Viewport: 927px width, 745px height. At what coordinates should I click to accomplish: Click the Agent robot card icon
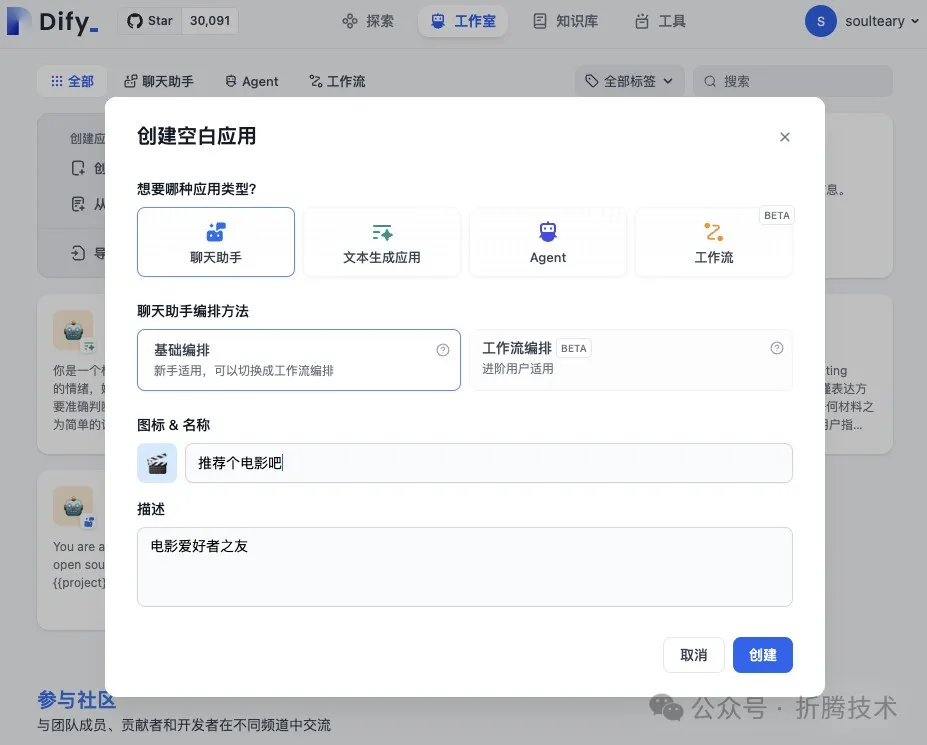[548, 232]
